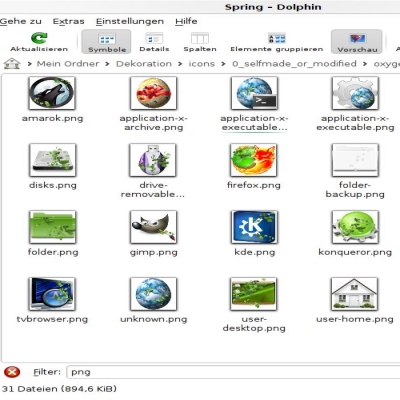Screen dimensions: 400x400
Task: Navigate to 0_selfmade_or_modified in breadcrumb
Action: 294,64
